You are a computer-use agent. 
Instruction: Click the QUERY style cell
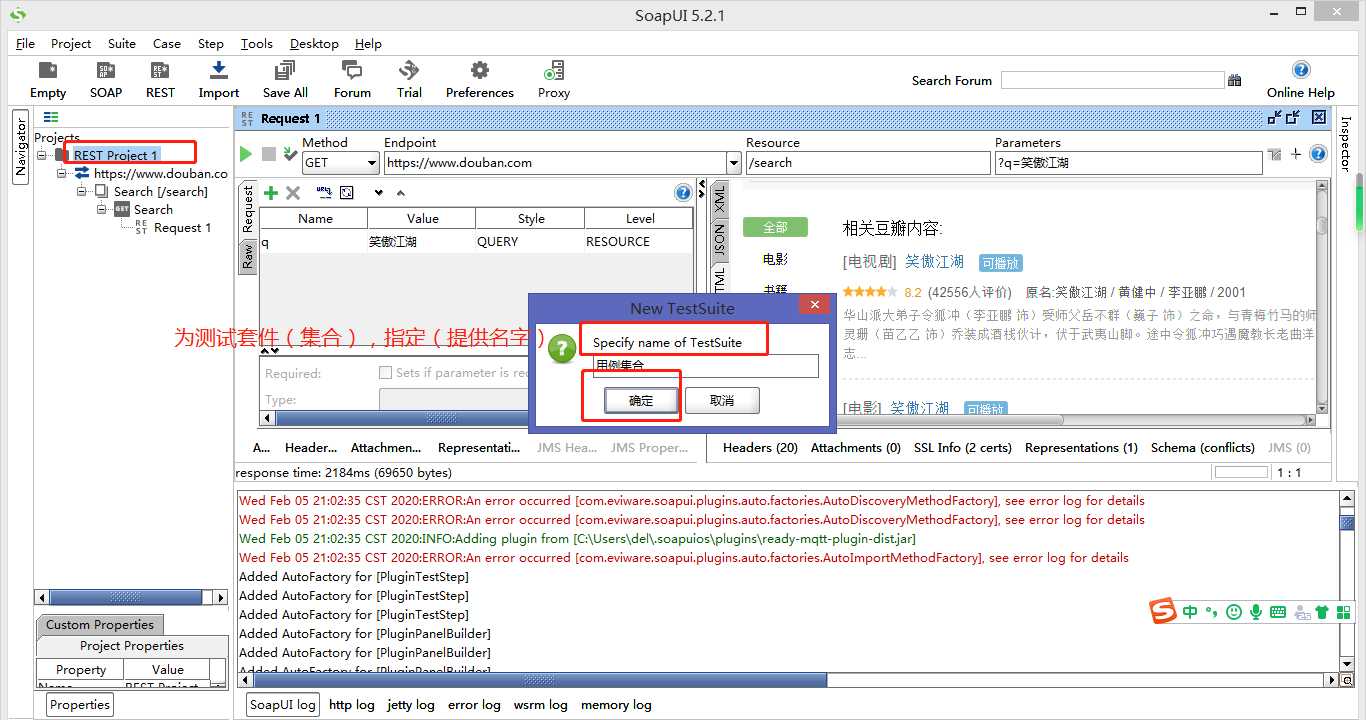pyautogui.click(x=530, y=241)
